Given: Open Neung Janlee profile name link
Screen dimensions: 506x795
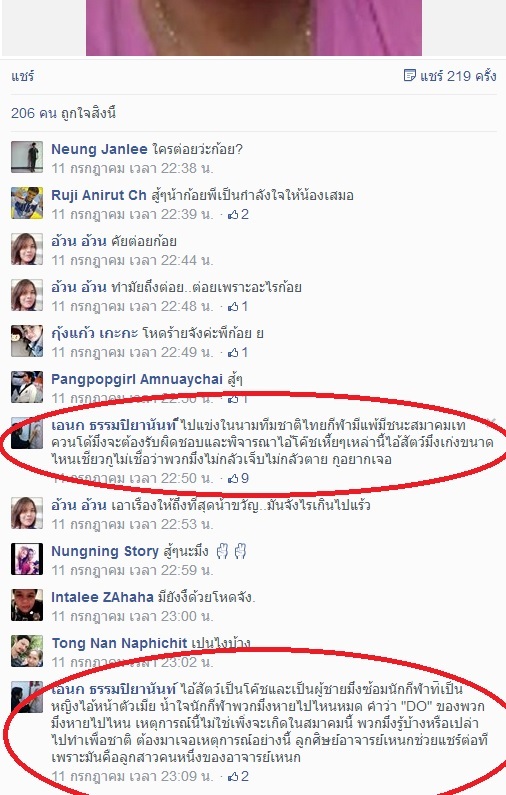Looking at the screenshot, I should pyautogui.click(x=99, y=150).
